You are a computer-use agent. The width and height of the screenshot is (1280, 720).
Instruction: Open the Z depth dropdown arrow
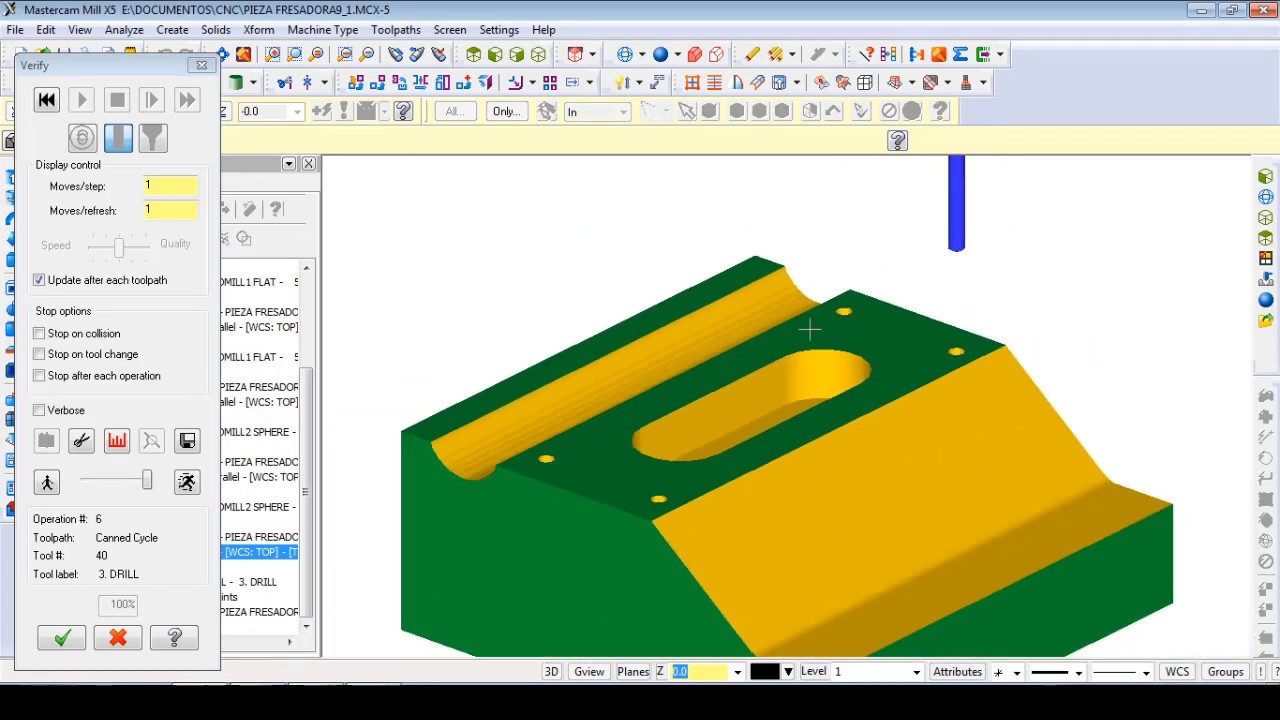pos(737,672)
